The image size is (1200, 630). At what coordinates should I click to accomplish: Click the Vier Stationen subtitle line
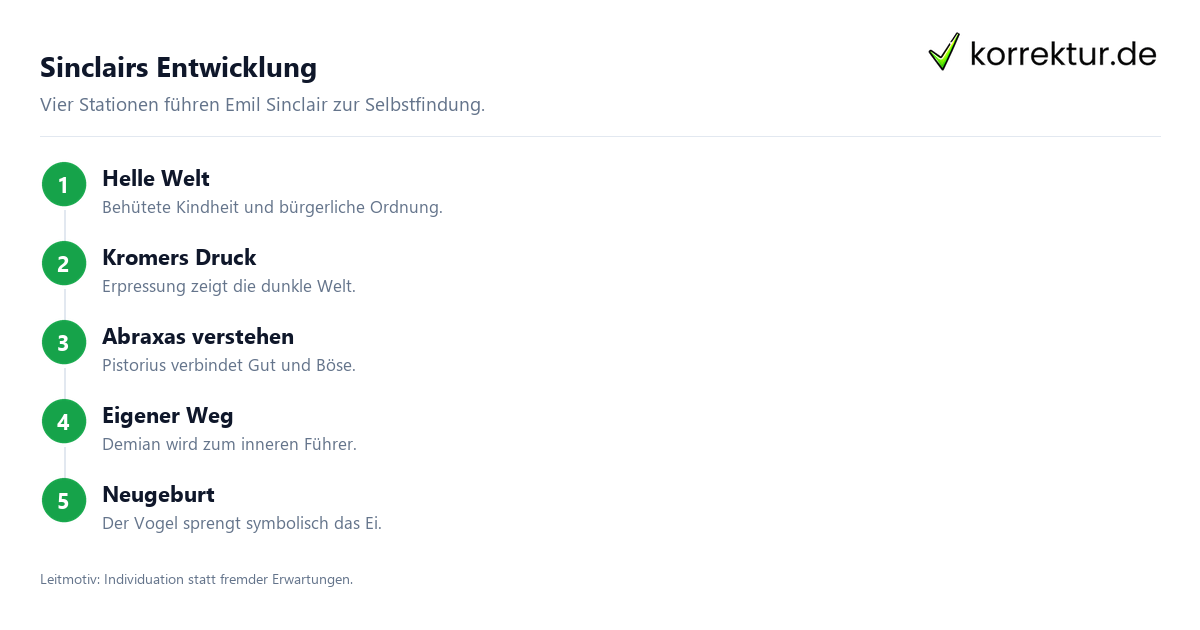(262, 105)
